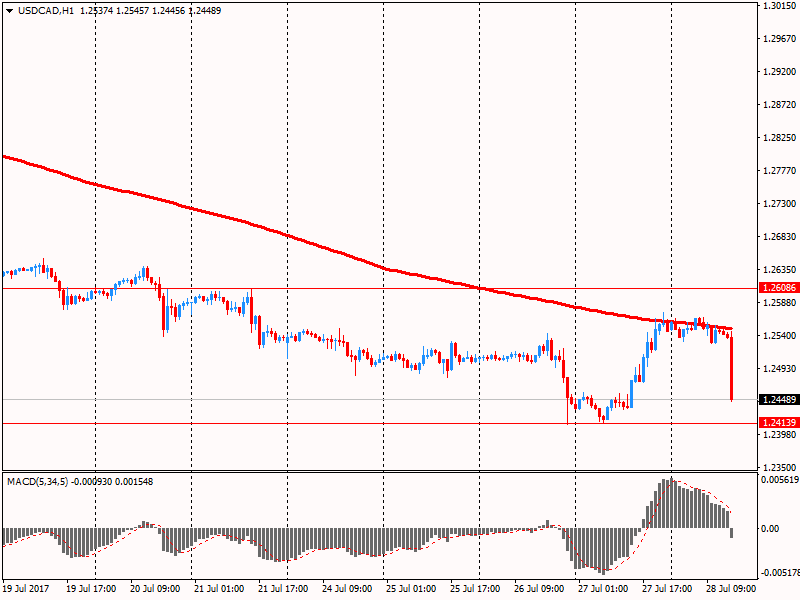Click the 27 Jul 17:00 time label
Viewport: 800px width, 600px height.
click(x=667, y=588)
